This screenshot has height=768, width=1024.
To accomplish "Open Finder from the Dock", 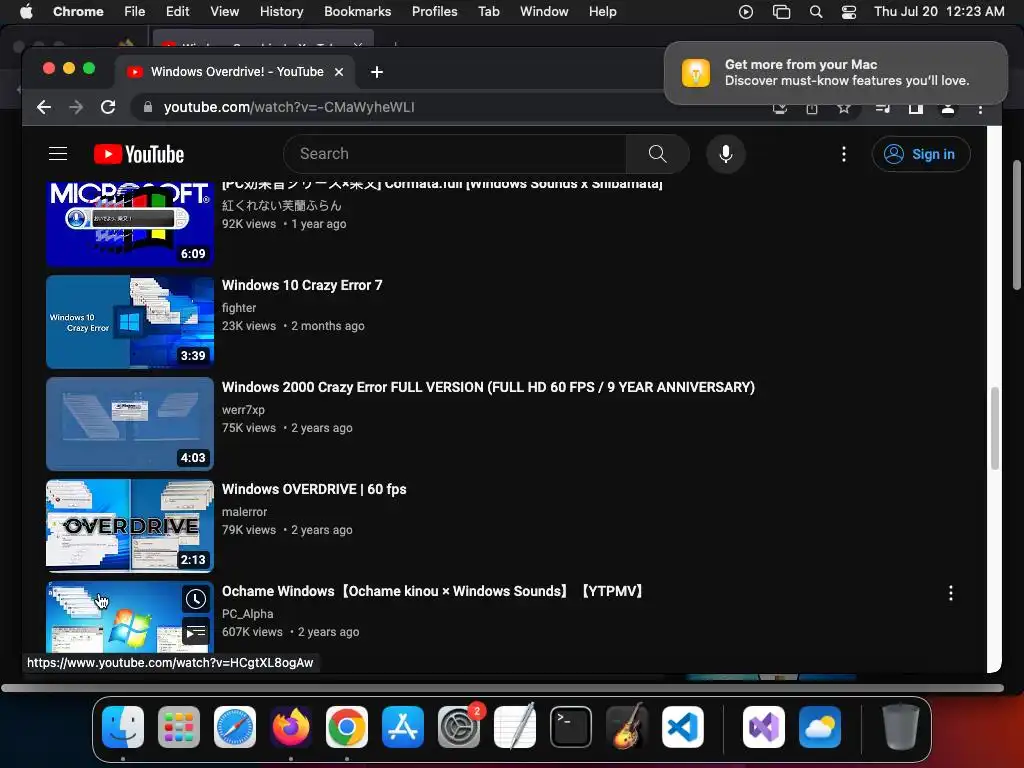I will (123, 727).
